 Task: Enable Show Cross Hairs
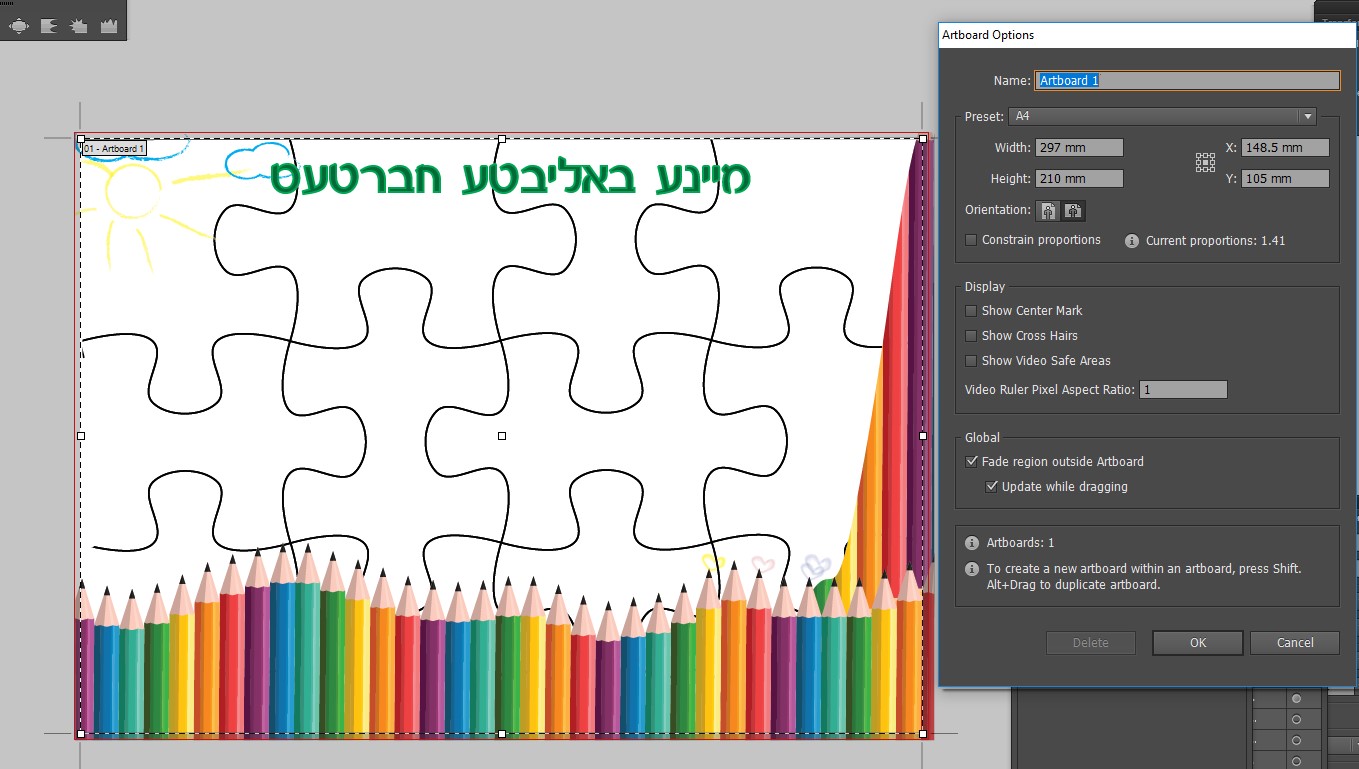[x=970, y=336]
